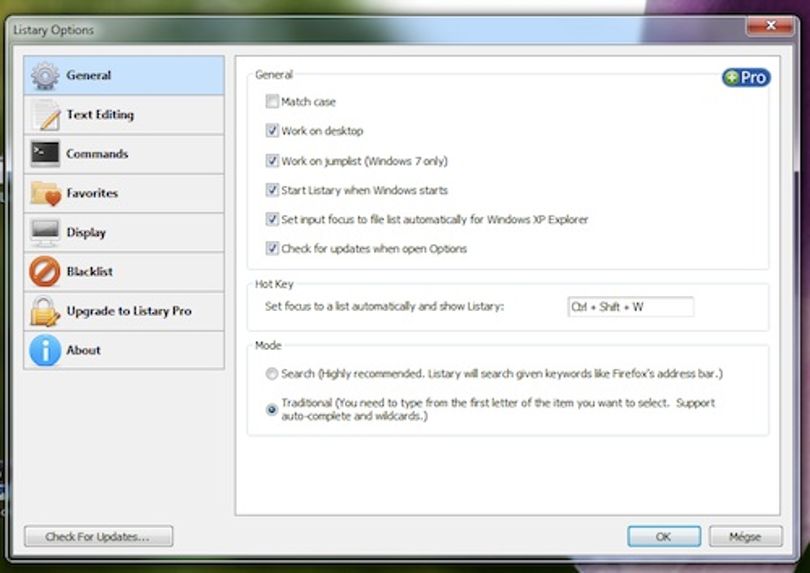Open the About info icon
Viewport: 810px width, 573px height.
coord(45,350)
